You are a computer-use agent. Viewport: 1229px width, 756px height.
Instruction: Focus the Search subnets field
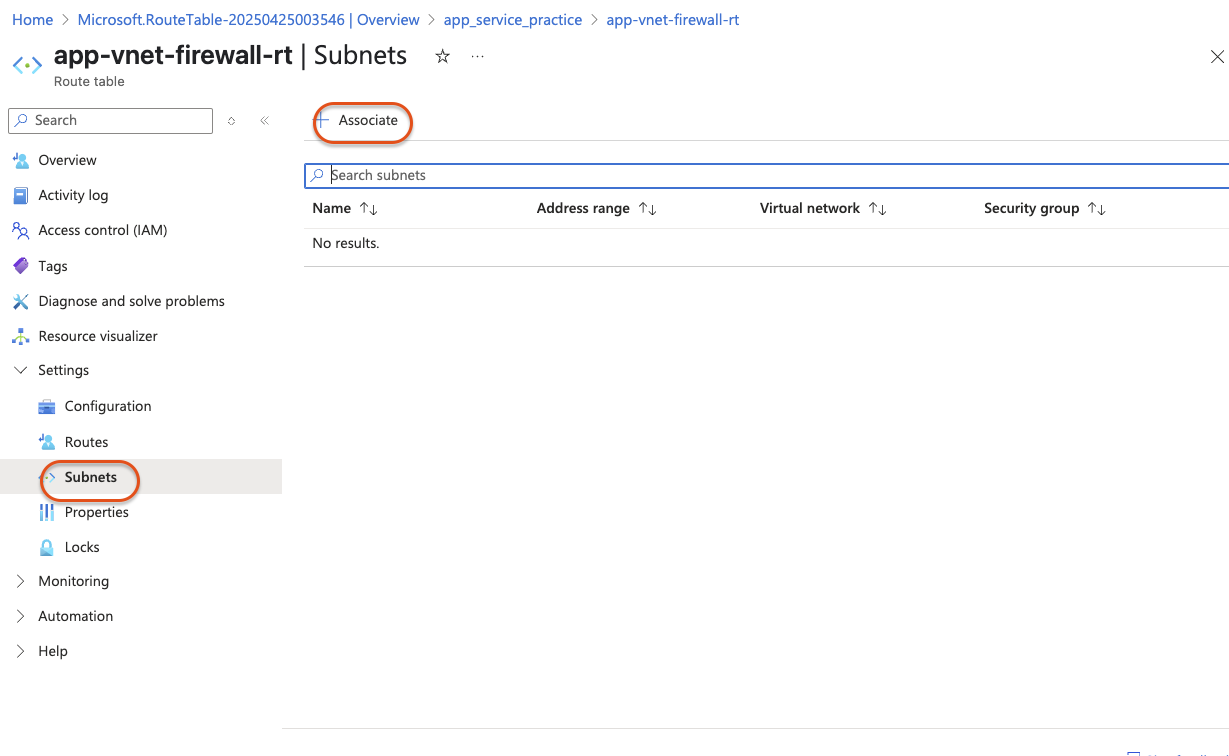(x=767, y=175)
